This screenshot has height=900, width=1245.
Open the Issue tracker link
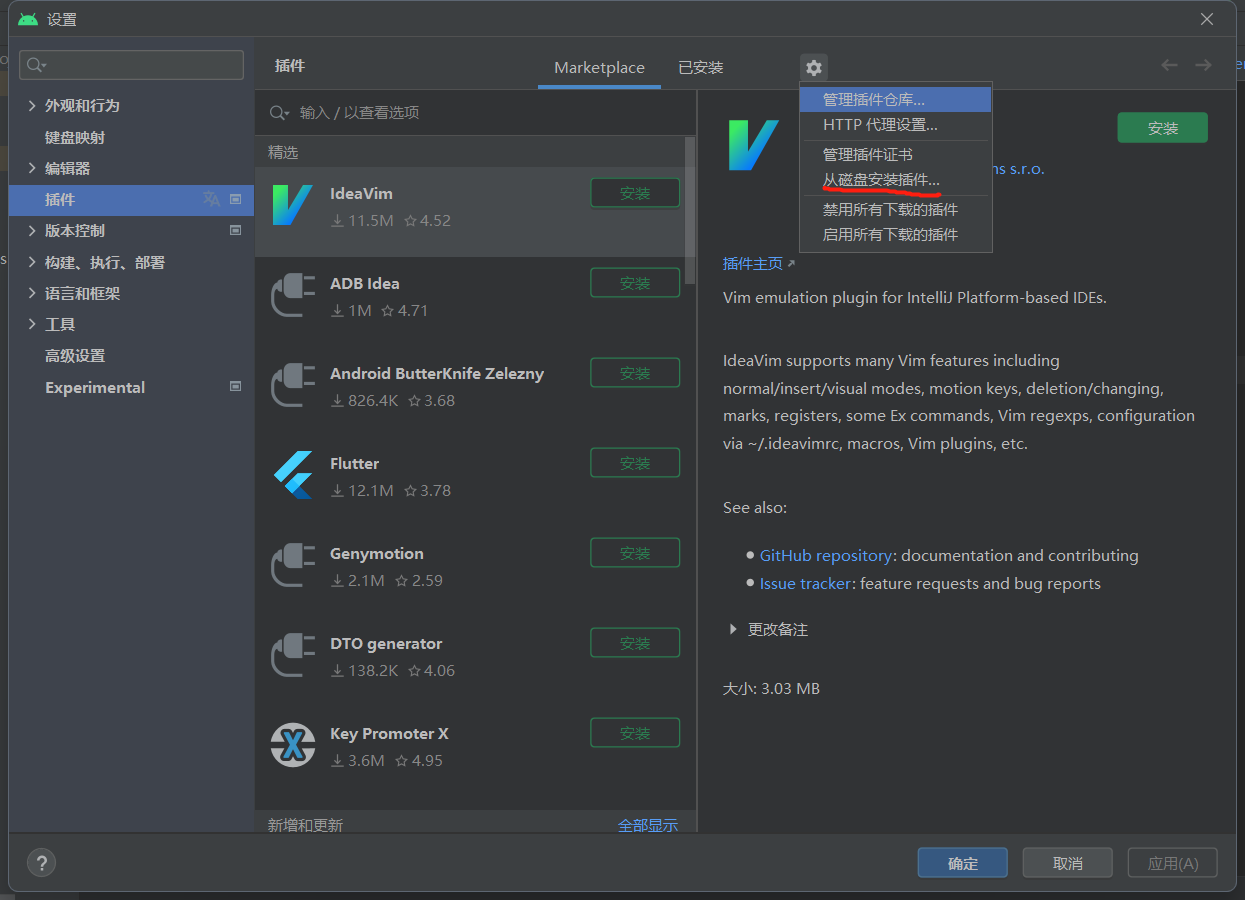pyautogui.click(x=805, y=583)
